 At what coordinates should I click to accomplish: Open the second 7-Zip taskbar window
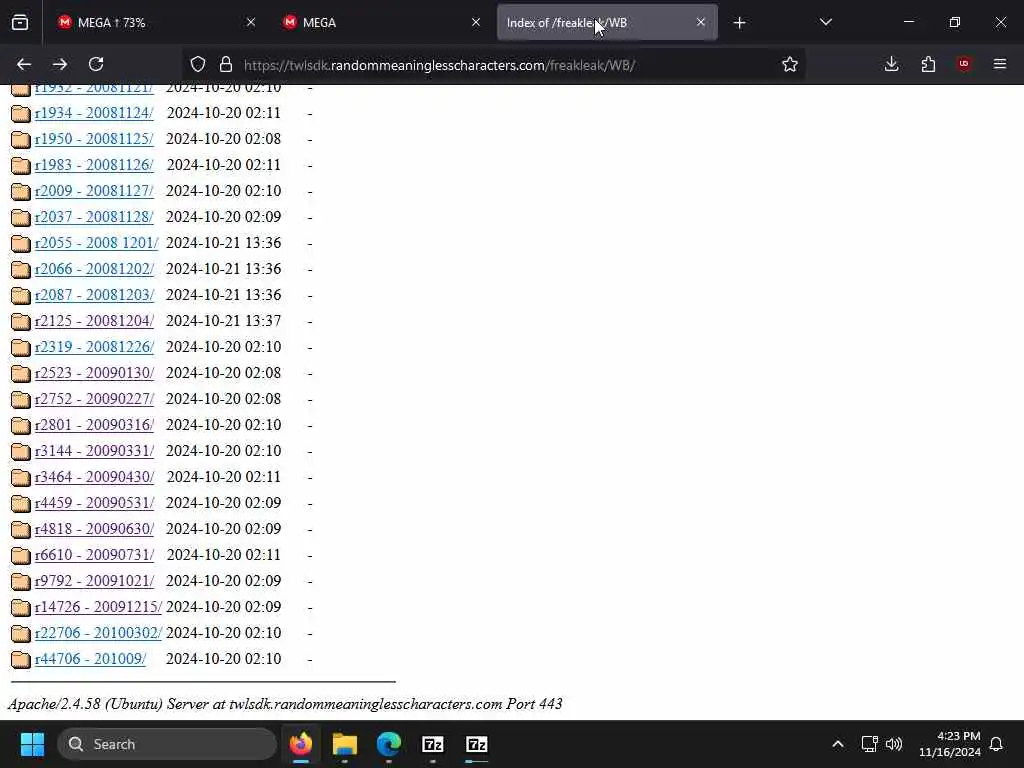[x=477, y=744]
